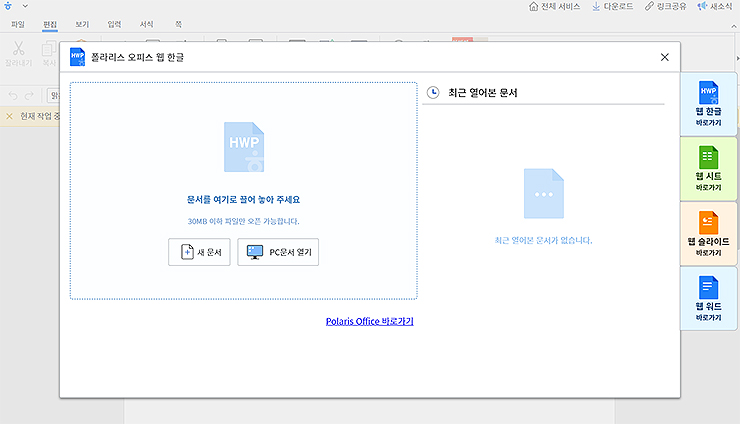Viewport: 740px width, 424px height.
Task: Switch to the 보기 tab
Action: click(x=82, y=25)
